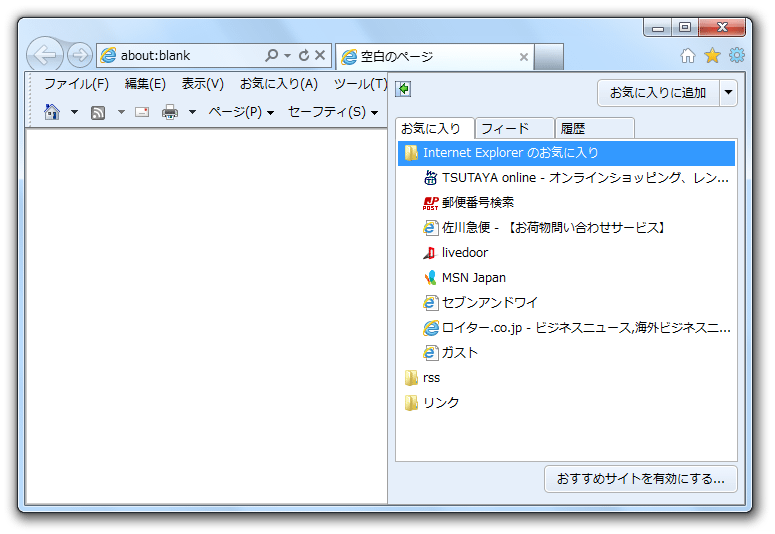Click the search magnifier in address bar
Image resolution: width=775 pixels, height=534 pixels.
(271, 55)
